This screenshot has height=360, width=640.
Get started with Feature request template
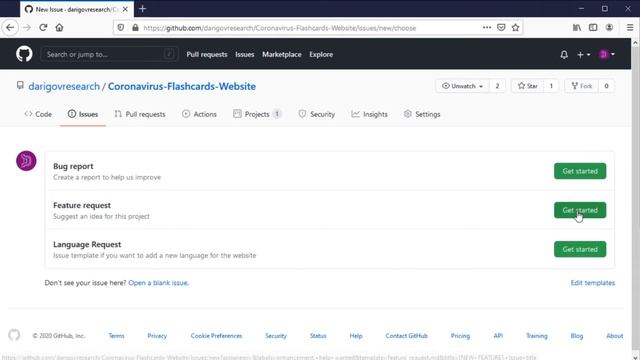point(580,210)
